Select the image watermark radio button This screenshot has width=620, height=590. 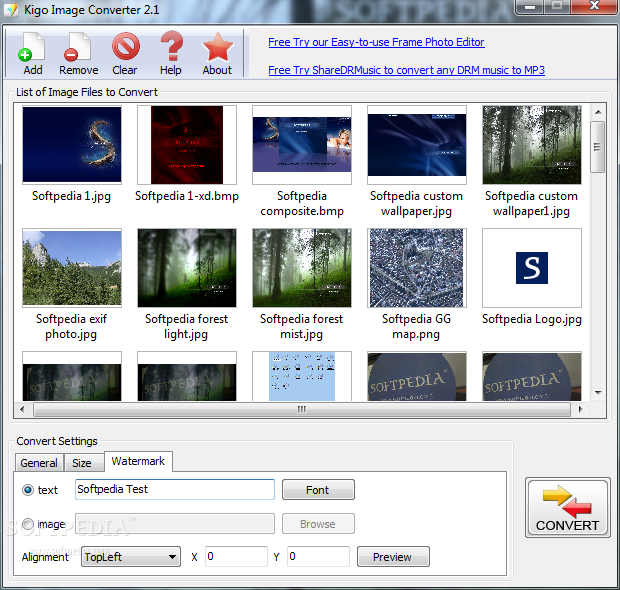tap(28, 524)
